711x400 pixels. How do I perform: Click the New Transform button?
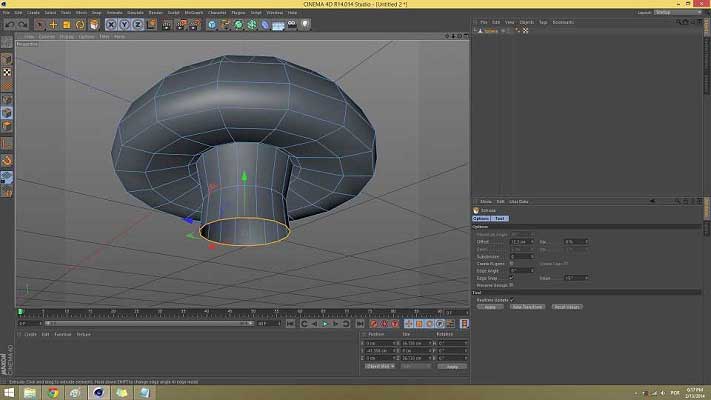(x=526, y=306)
